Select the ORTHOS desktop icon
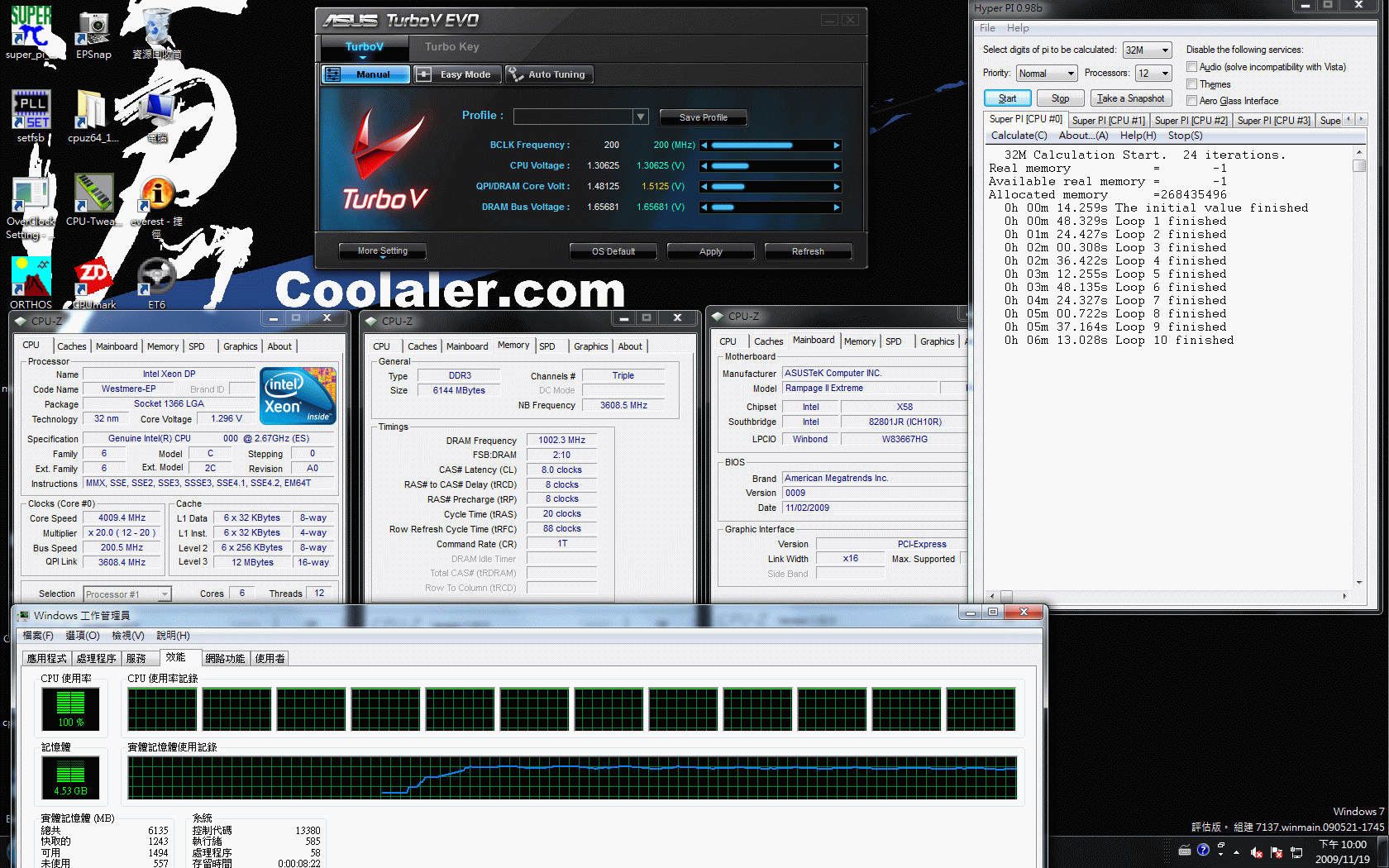This screenshot has height=868, width=1389. pyautogui.click(x=31, y=283)
